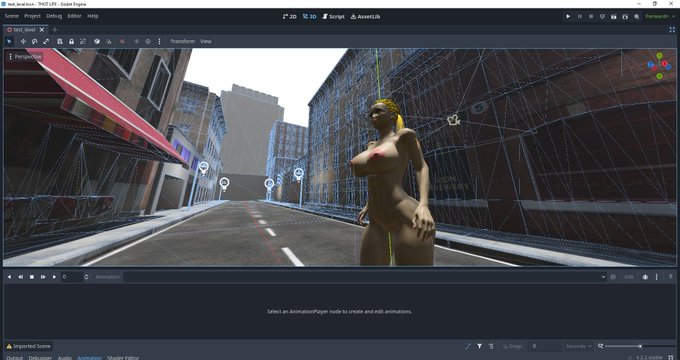Screen dimensions: 680x360
Task: Click the Imported Scene warning button
Action: pos(29,346)
